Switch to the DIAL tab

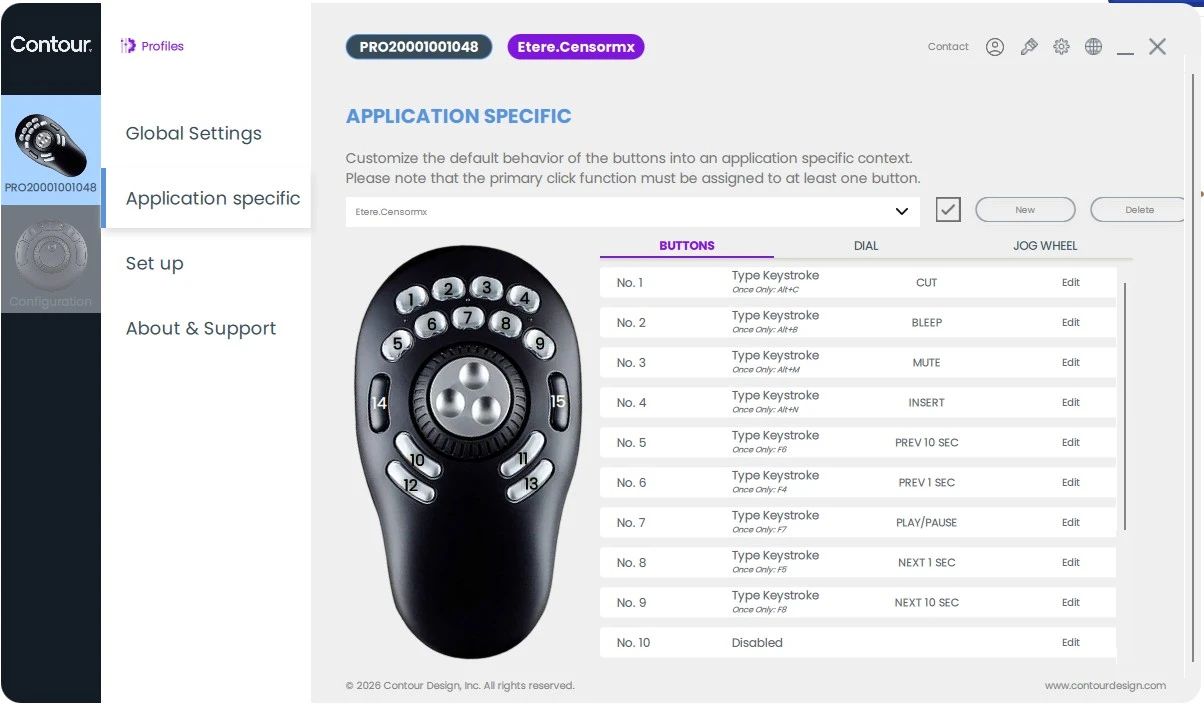click(866, 246)
